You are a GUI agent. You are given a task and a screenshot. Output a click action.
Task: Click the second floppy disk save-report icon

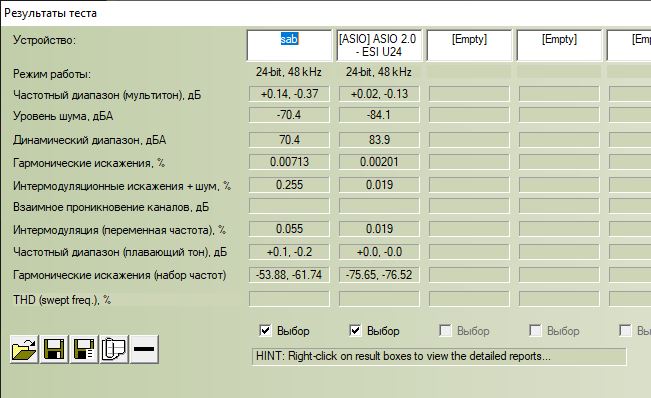coord(84,349)
